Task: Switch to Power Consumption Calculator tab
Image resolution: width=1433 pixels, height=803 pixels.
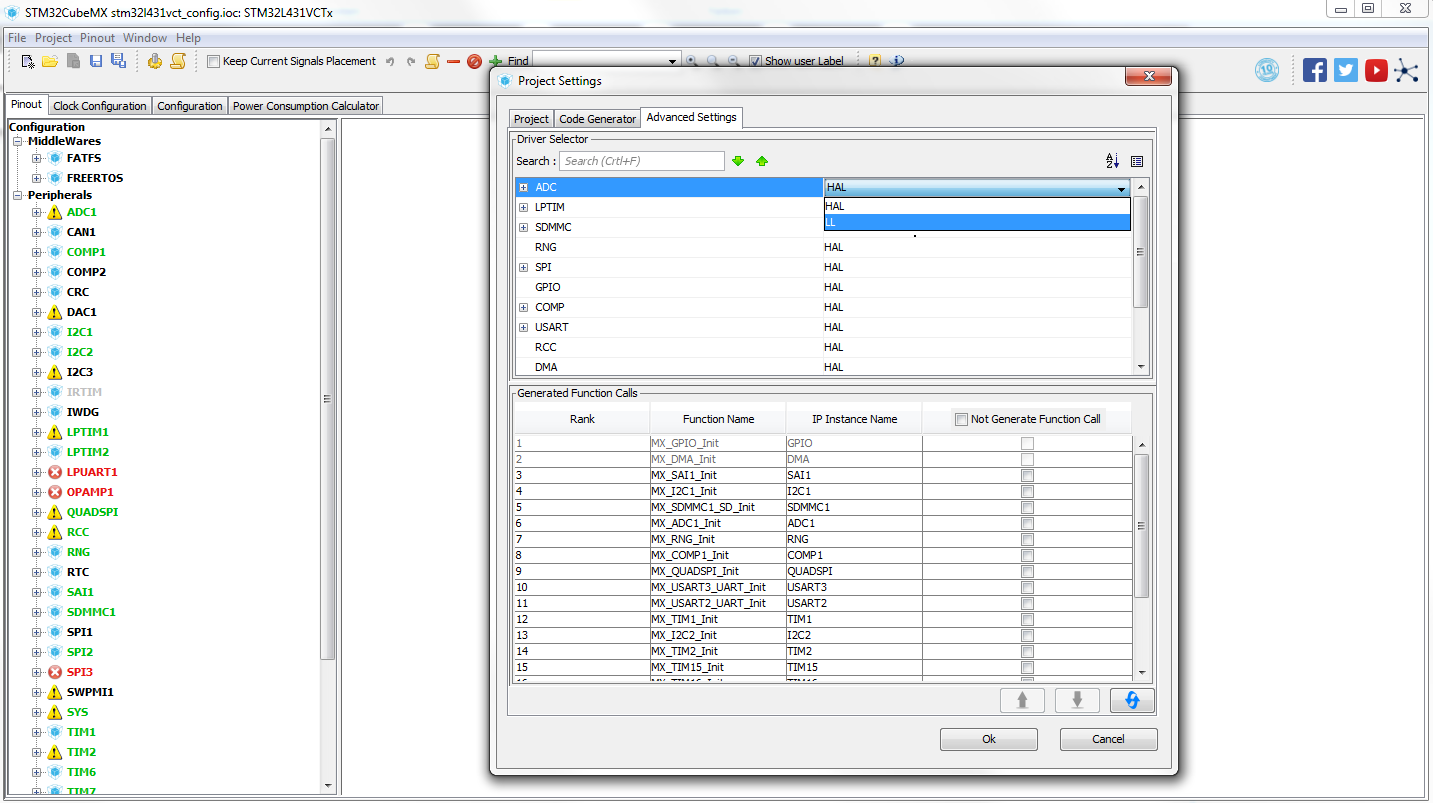Action: 306,106
